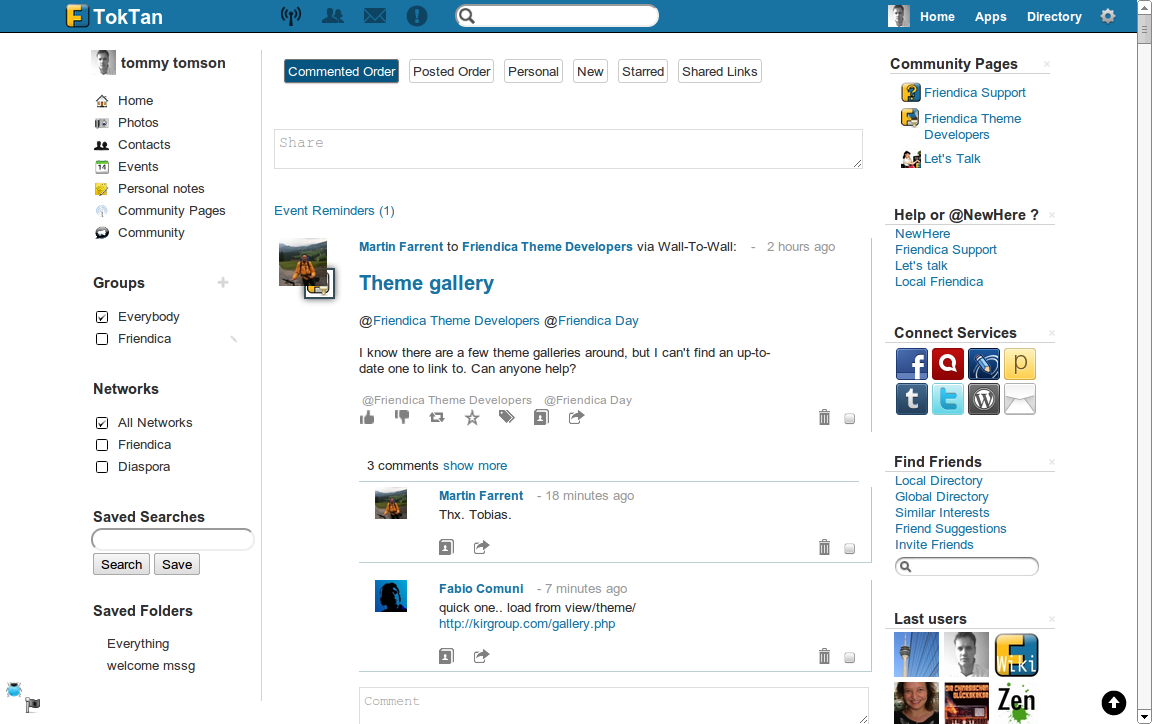Open the New tab

(x=590, y=71)
